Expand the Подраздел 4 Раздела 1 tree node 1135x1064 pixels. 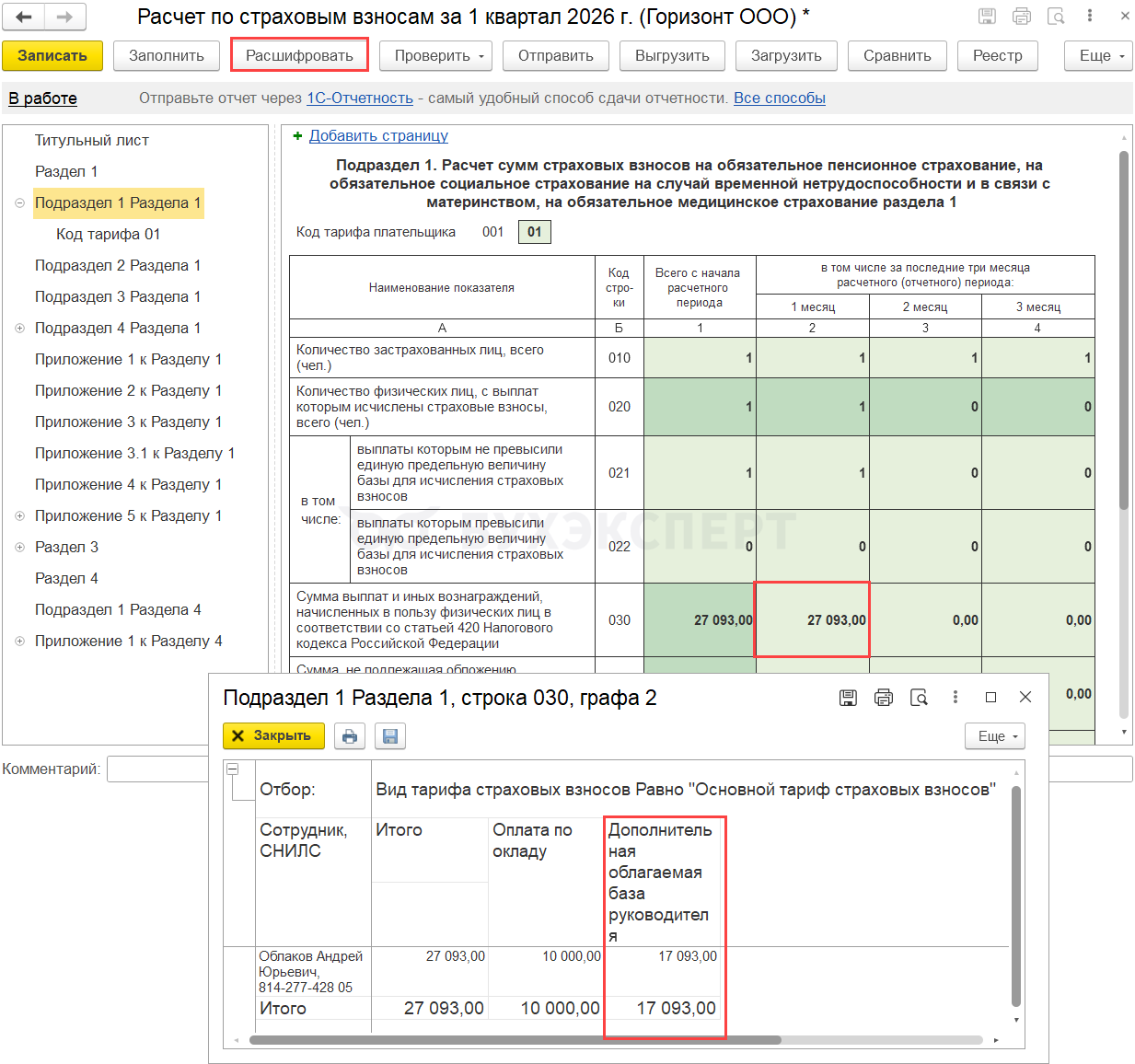tap(19, 329)
